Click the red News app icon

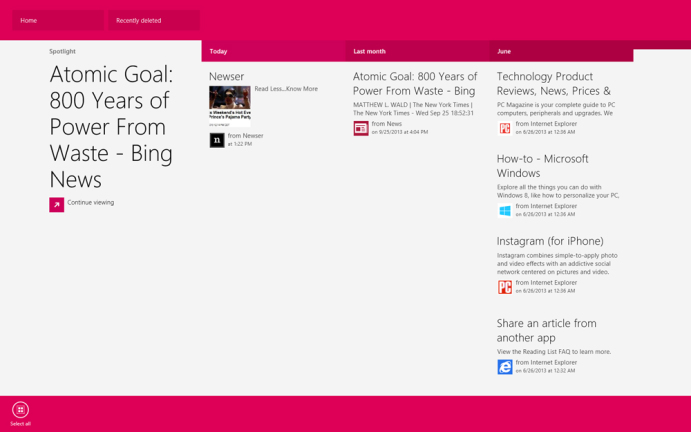pos(361,128)
